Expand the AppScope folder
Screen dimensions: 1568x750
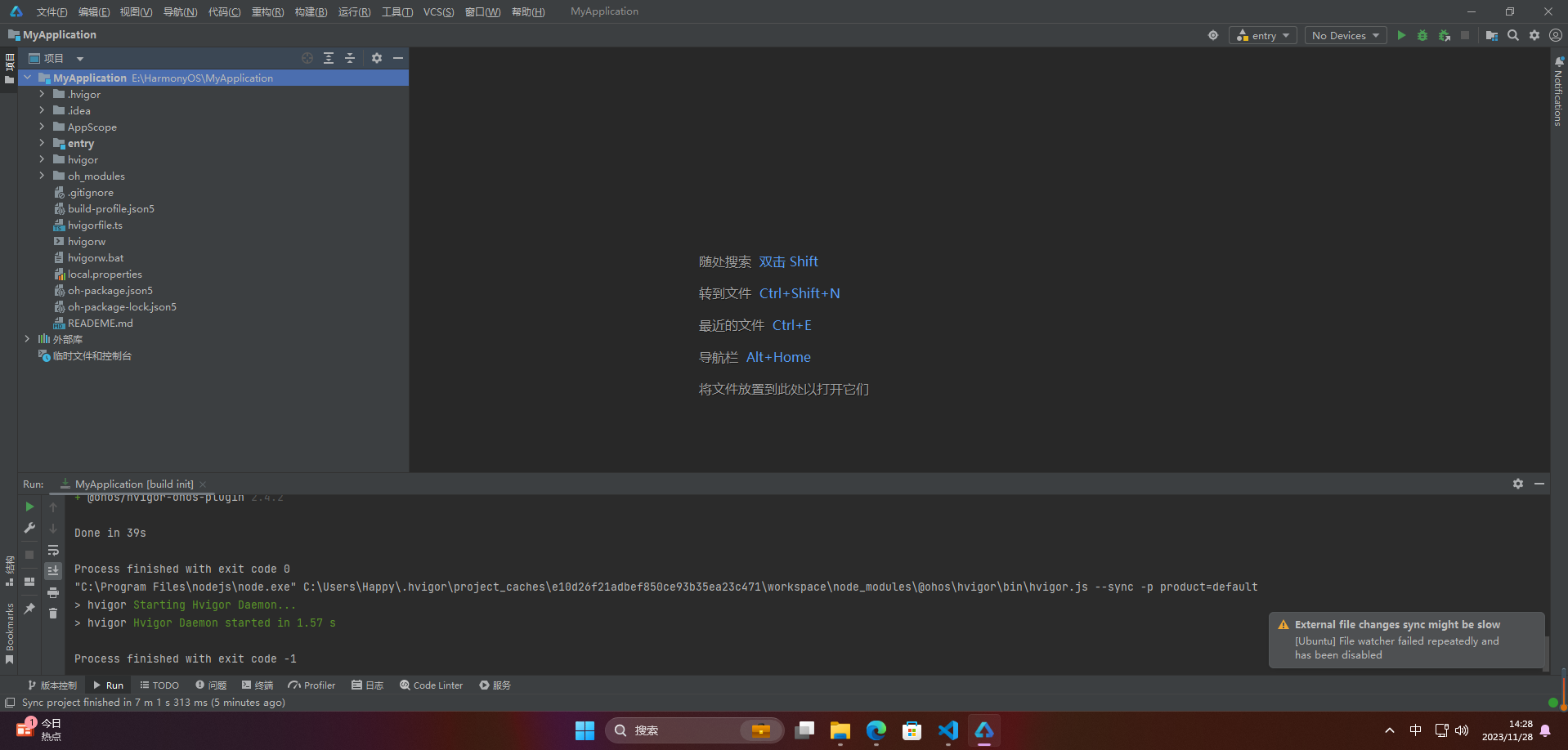[x=42, y=127]
